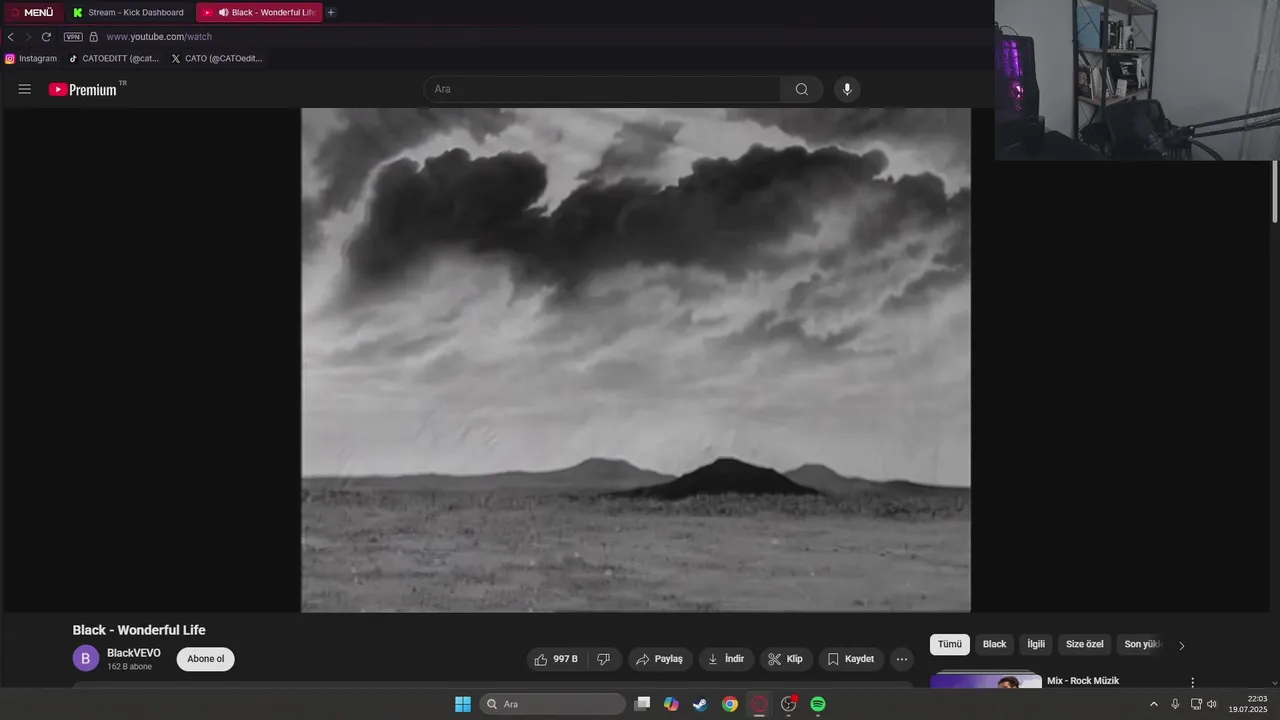The image size is (1280, 720).
Task: Select the Black filter chip
Action: coord(995,644)
